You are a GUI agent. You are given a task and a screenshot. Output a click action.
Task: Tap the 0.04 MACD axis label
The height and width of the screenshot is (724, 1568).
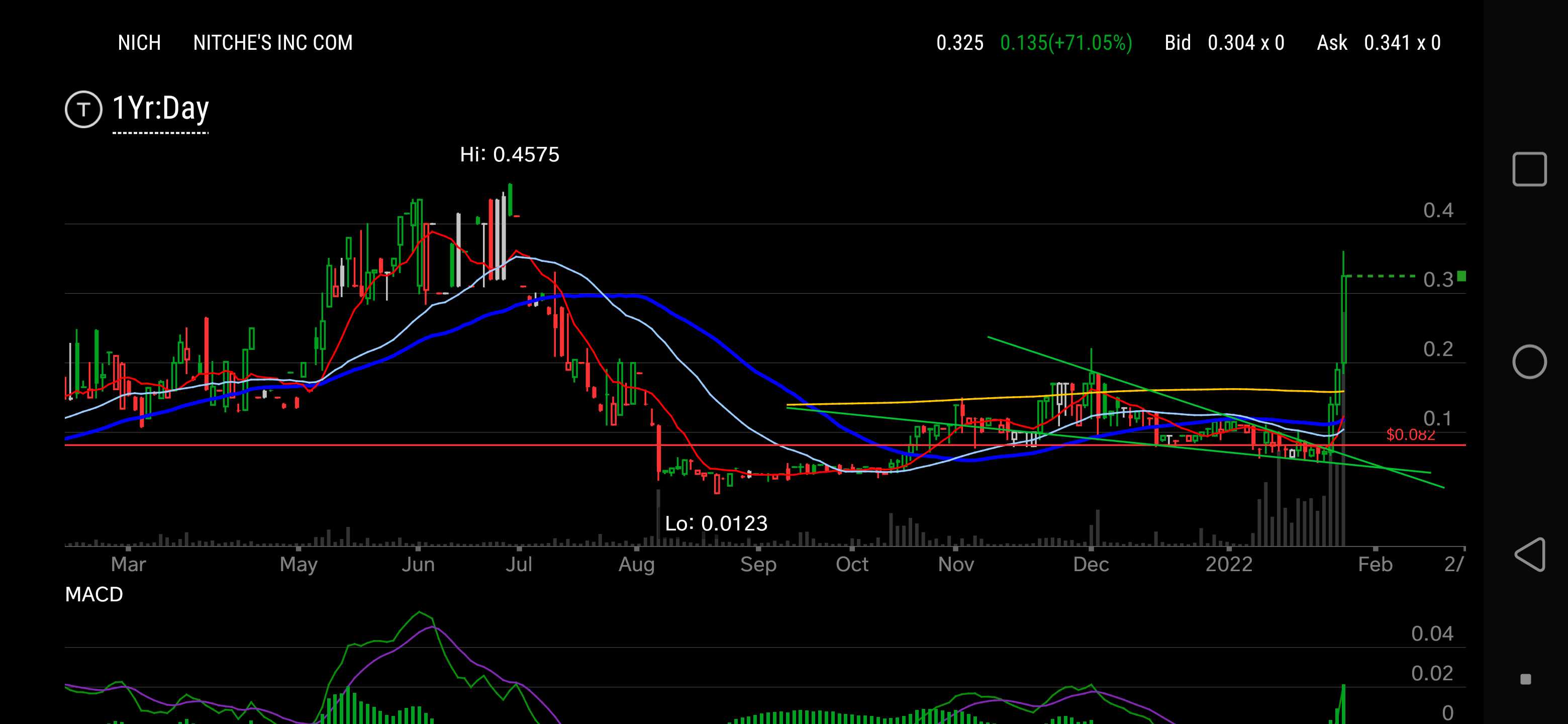[x=1432, y=634]
